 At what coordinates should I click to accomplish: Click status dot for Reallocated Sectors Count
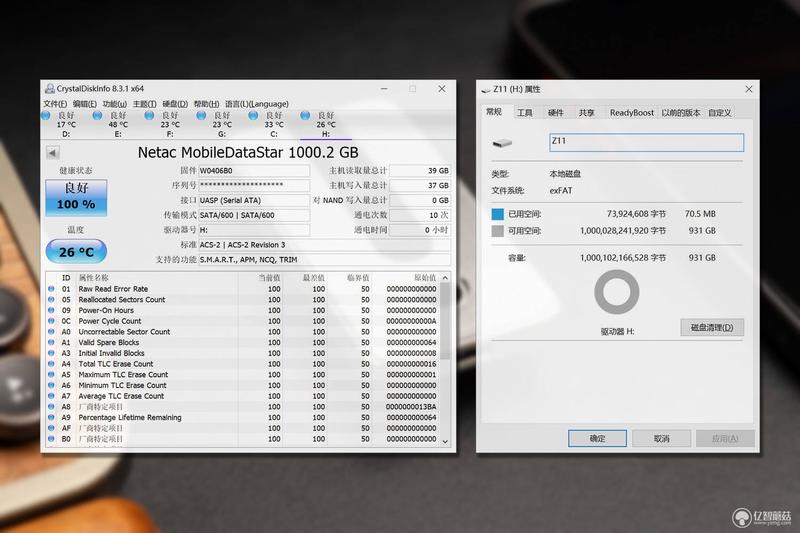click(51, 299)
